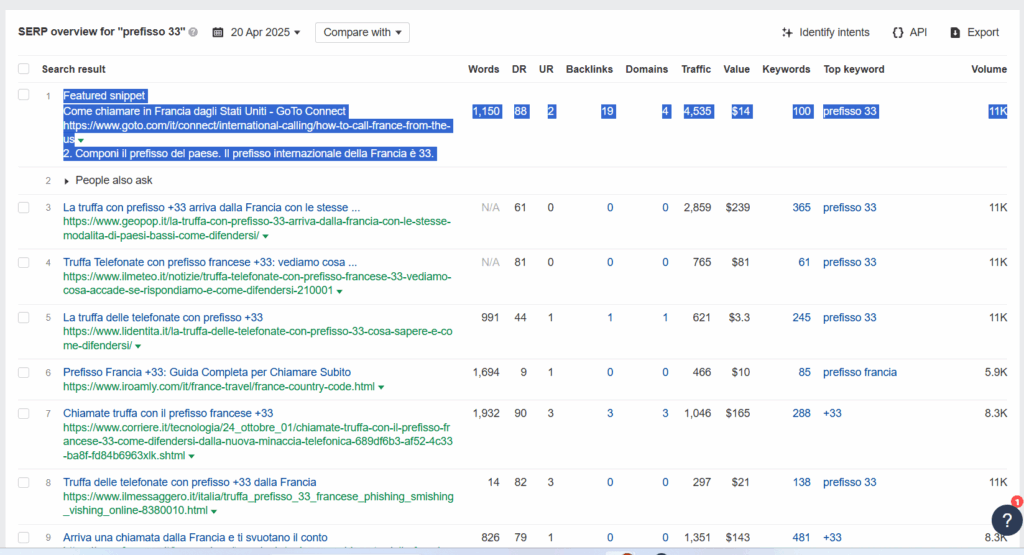Open the 20 Apr 2025 date dropdown
Screen dimensions: 1024x555
(x=265, y=32)
